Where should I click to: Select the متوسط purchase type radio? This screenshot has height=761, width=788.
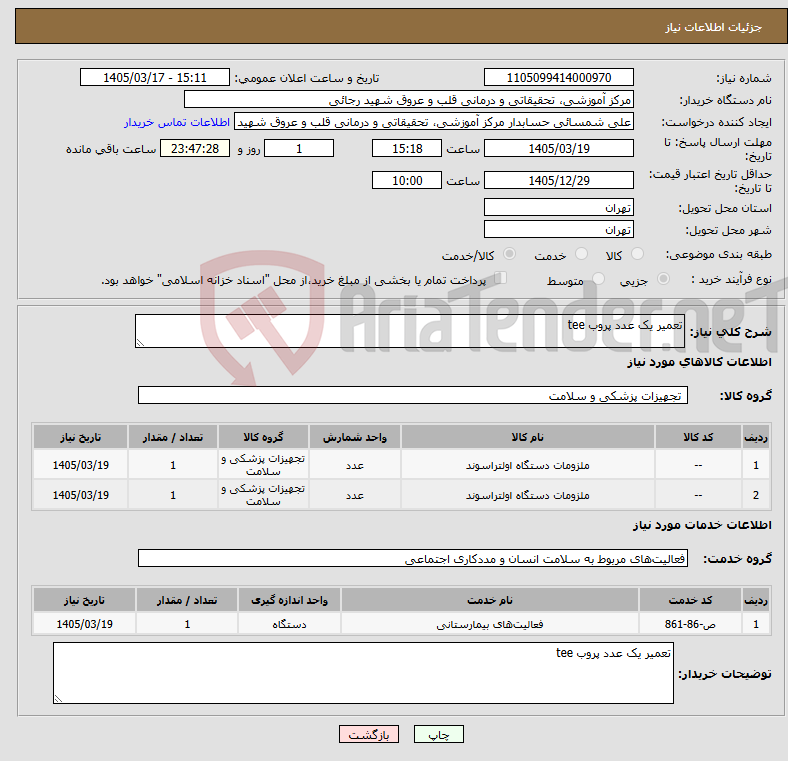pos(598,278)
